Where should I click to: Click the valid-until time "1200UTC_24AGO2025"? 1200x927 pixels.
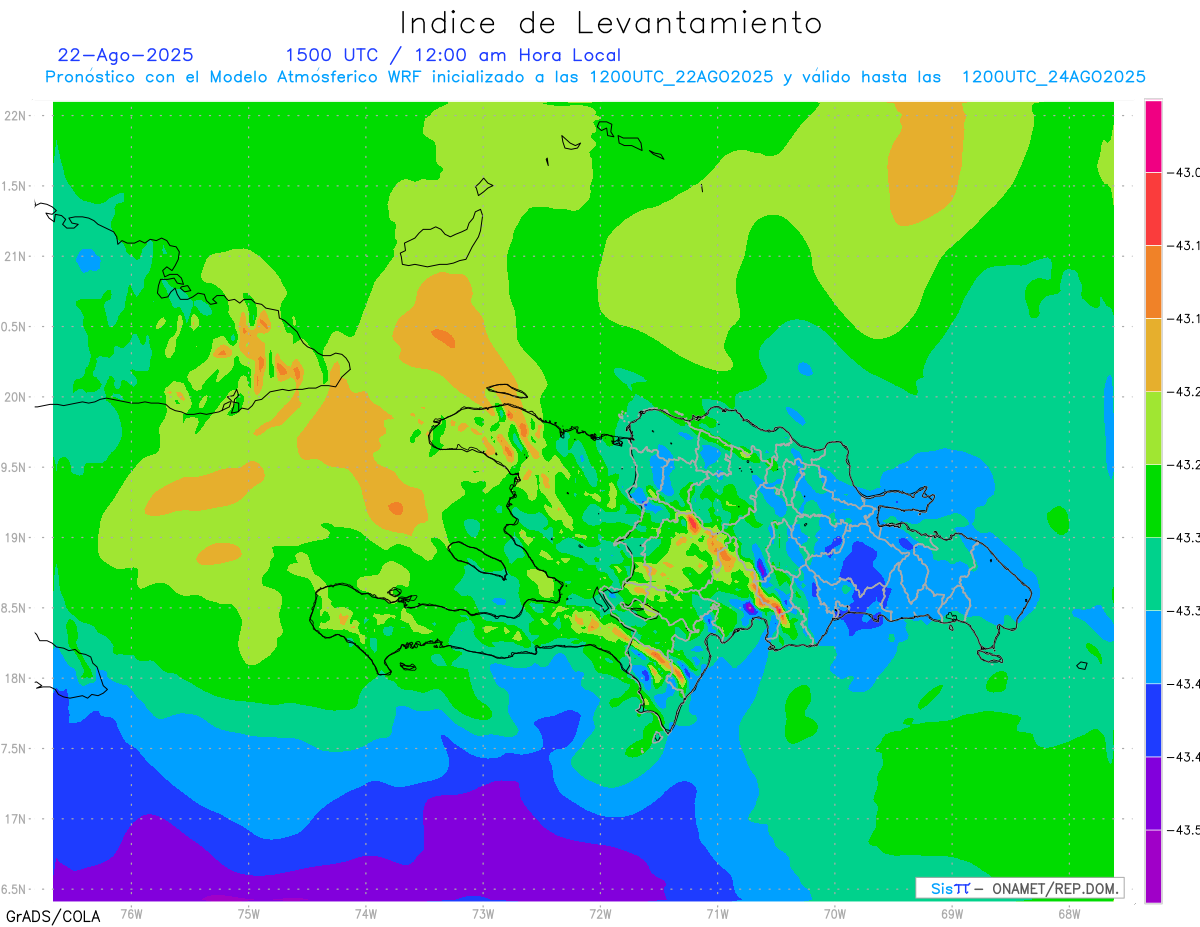pos(1053,77)
